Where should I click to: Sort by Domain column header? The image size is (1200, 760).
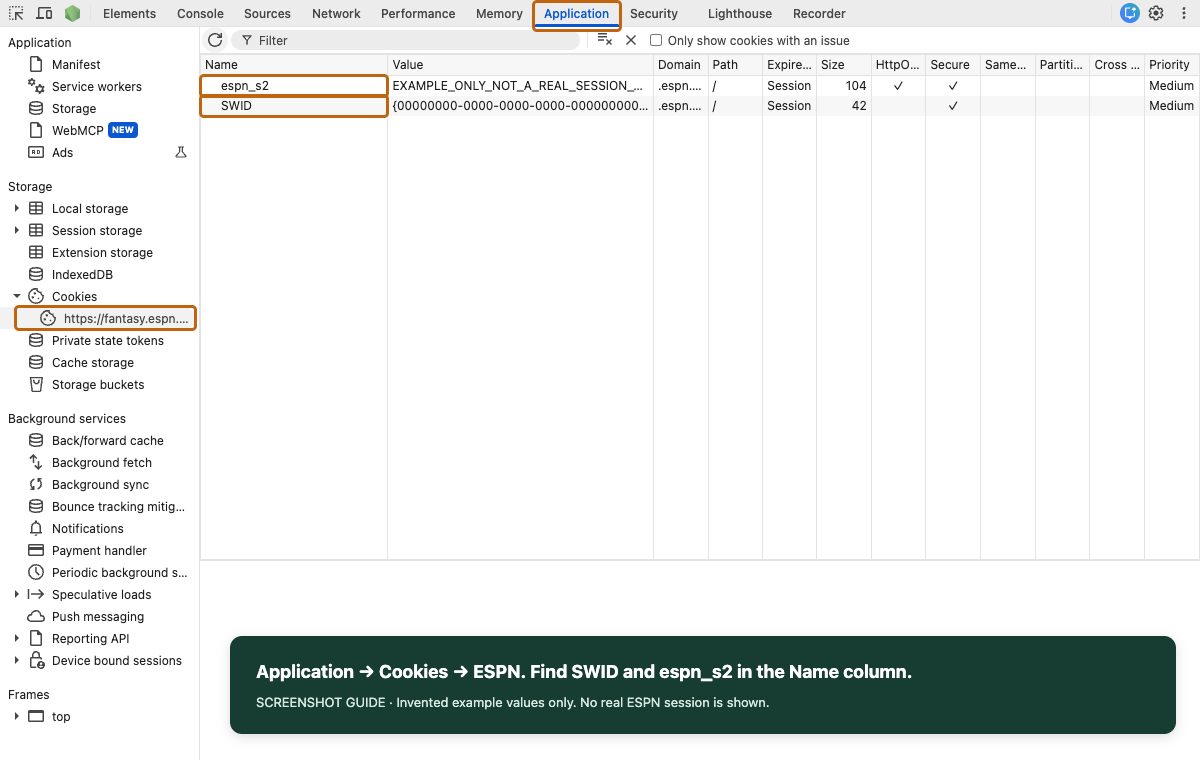click(x=680, y=65)
